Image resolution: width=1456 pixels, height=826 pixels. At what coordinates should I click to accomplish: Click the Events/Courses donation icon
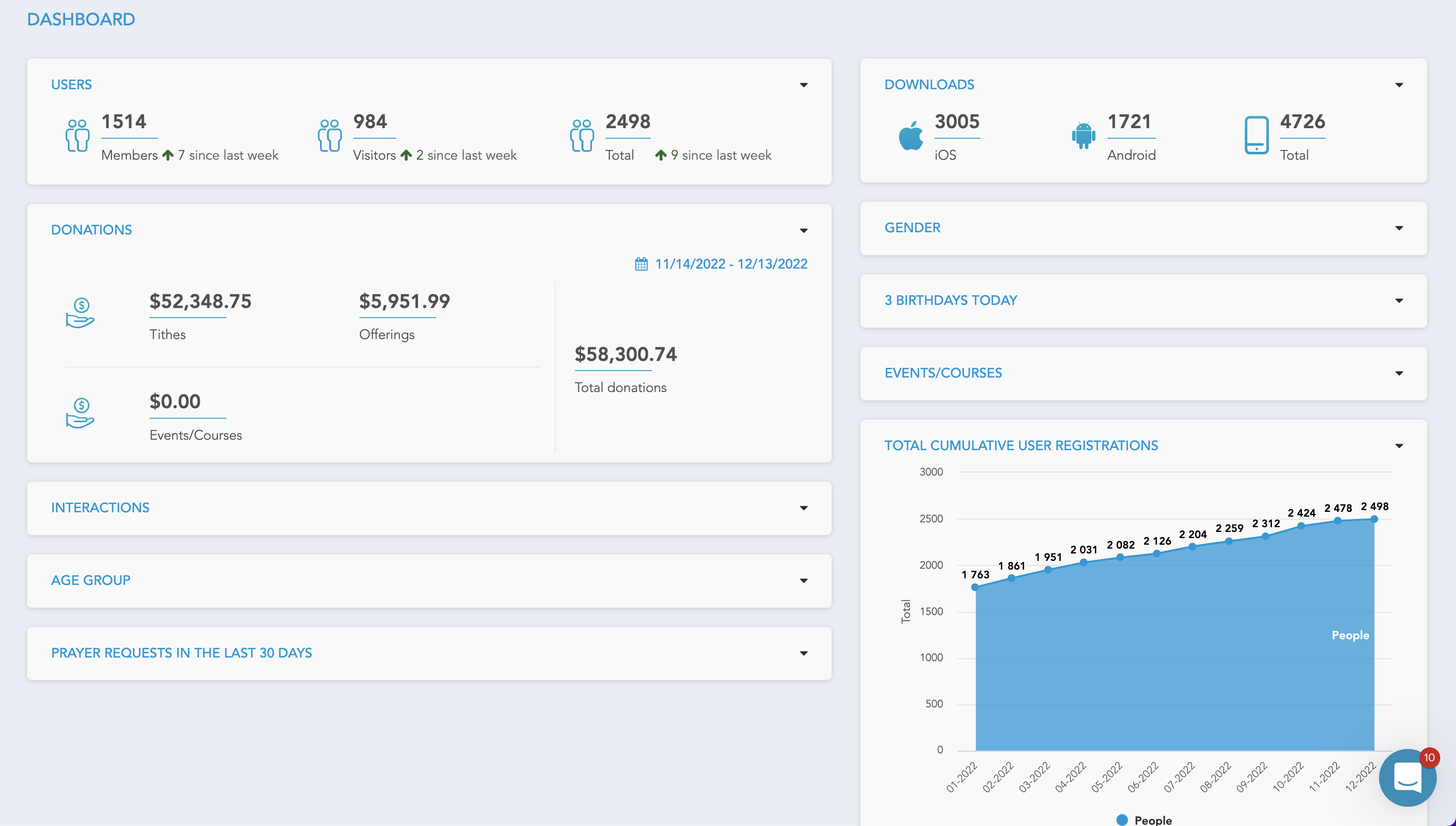80,413
